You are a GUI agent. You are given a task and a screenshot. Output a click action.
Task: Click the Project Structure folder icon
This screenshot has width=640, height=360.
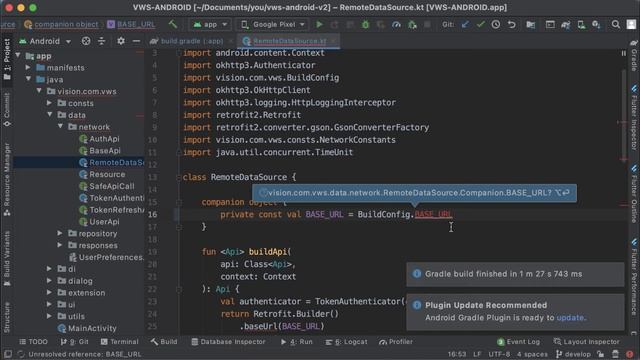pos(530,24)
